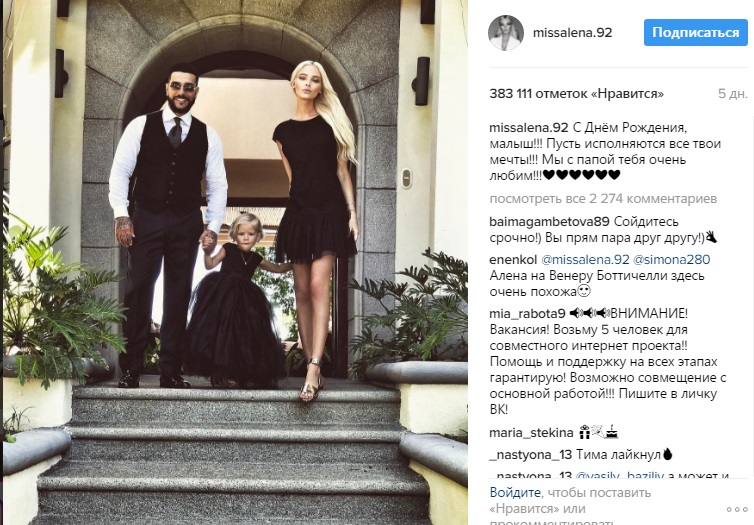Click the missalena.92 profile avatar
754x525 pixels.
click(x=505, y=32)
